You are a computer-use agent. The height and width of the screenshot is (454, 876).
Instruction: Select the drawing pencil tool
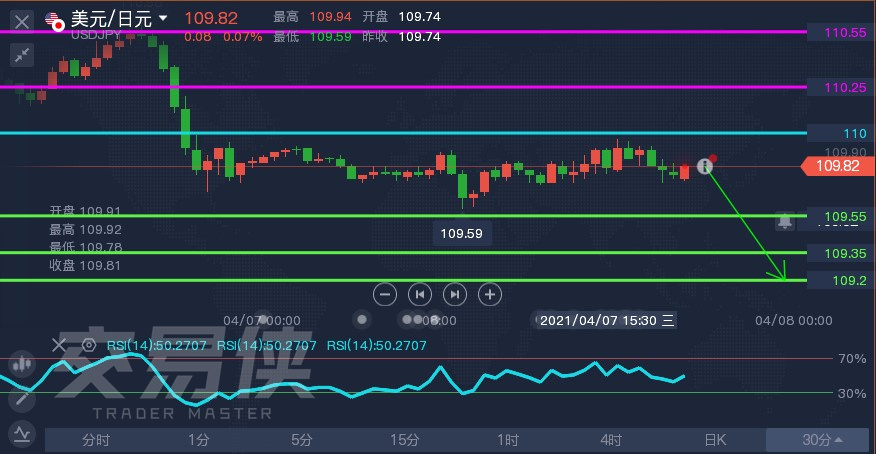[x=22, y=399]
